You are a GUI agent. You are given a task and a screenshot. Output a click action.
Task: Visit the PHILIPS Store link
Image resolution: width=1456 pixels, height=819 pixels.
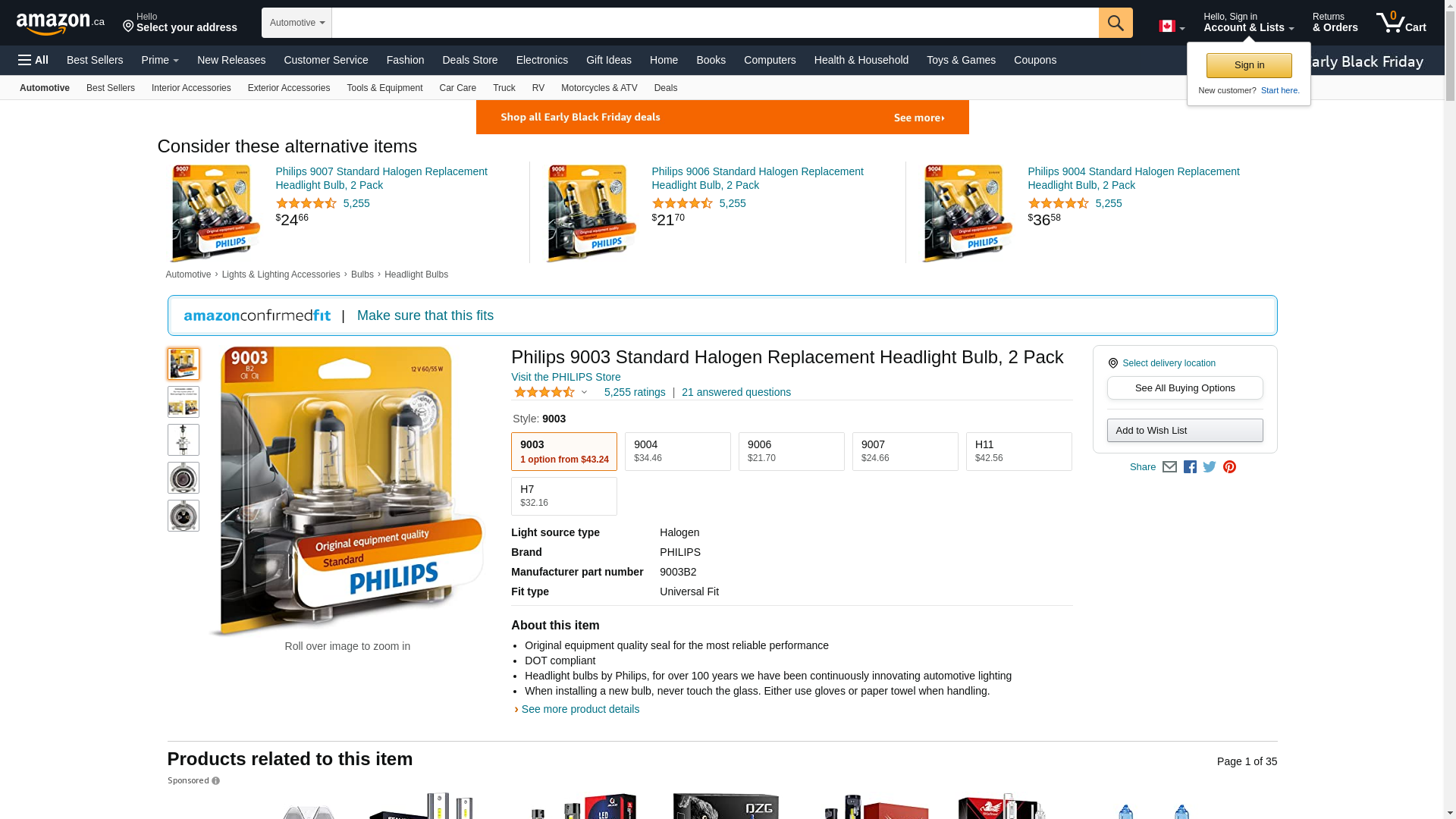pyautogui.click(x=566, y=377)
